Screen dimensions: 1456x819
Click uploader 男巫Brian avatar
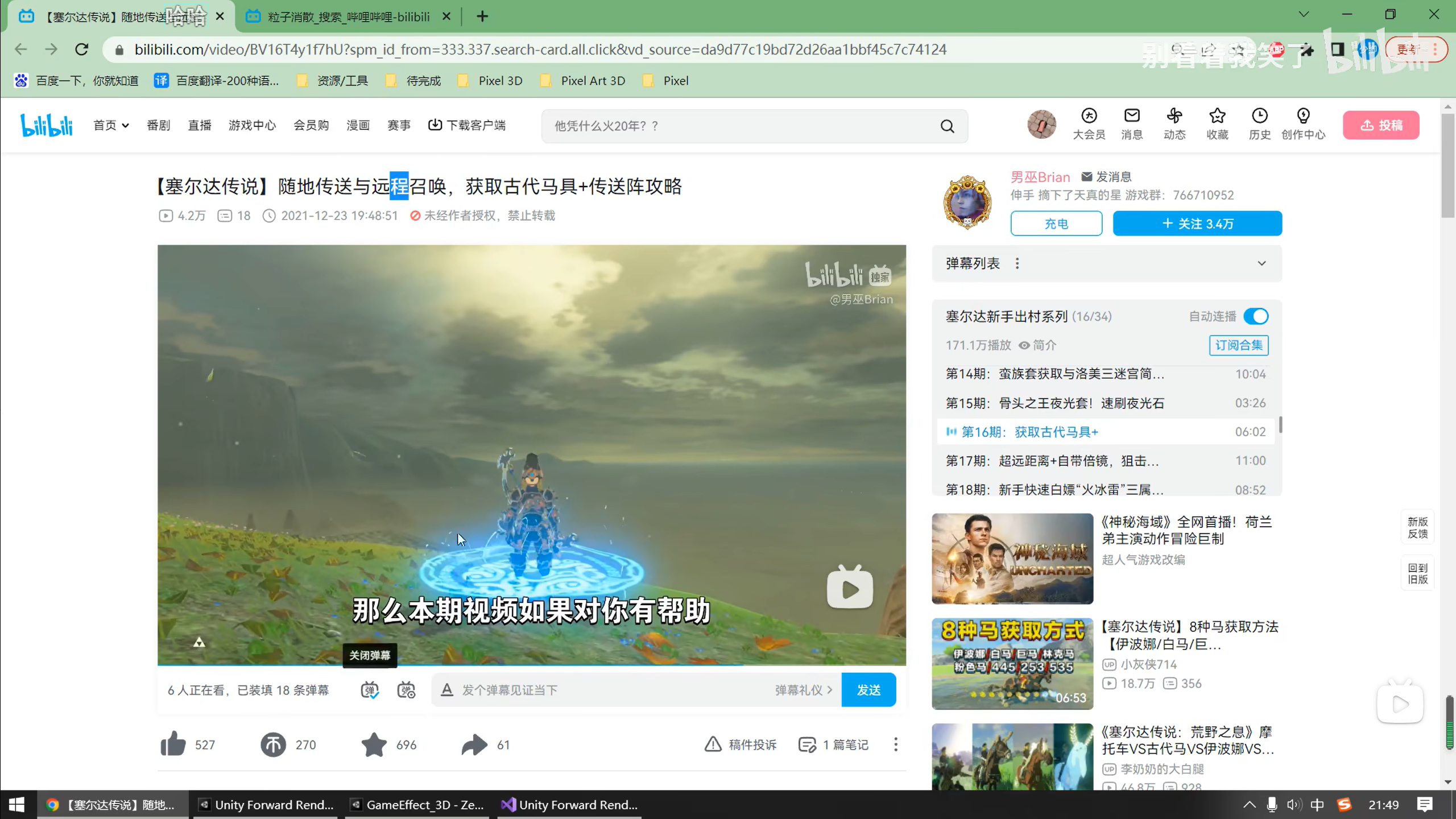point(967,203)
